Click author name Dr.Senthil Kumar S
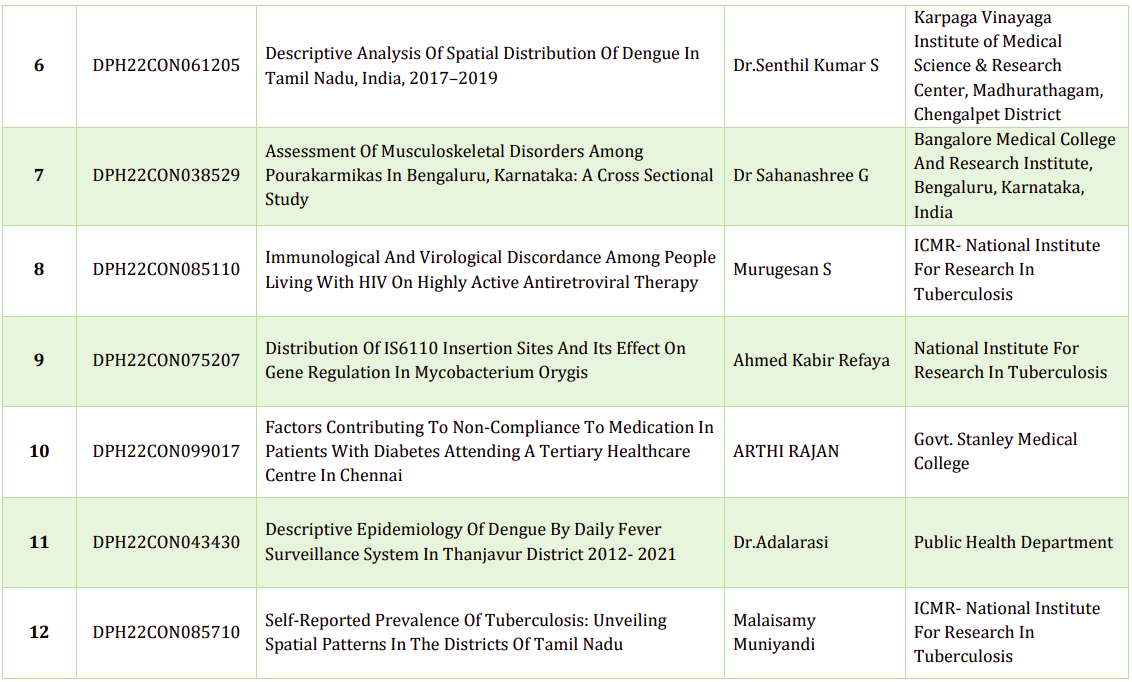The width and height of the screenshot is (1132, 682). [x=806, y=66]
